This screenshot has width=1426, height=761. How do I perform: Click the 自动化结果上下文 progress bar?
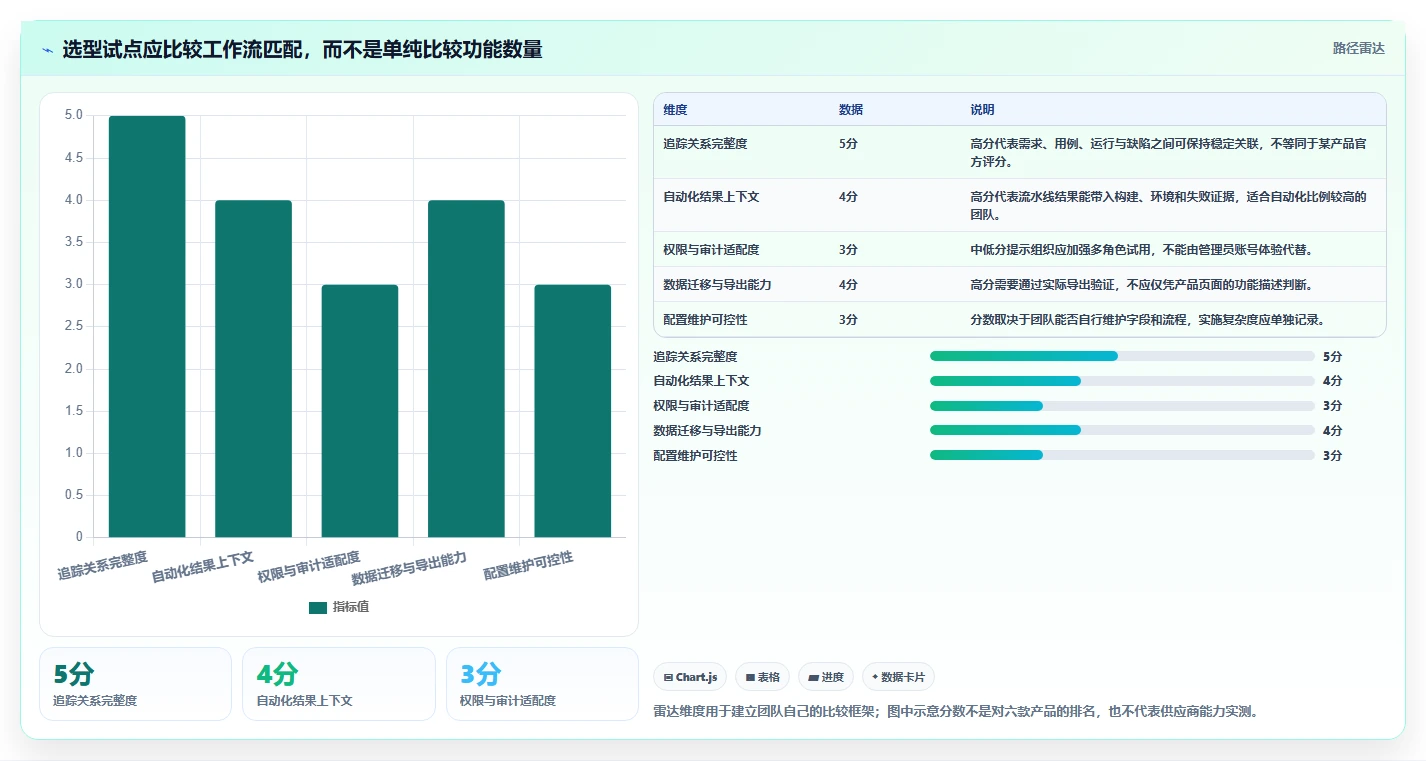pyautogui.click(x=1122, y=381)
